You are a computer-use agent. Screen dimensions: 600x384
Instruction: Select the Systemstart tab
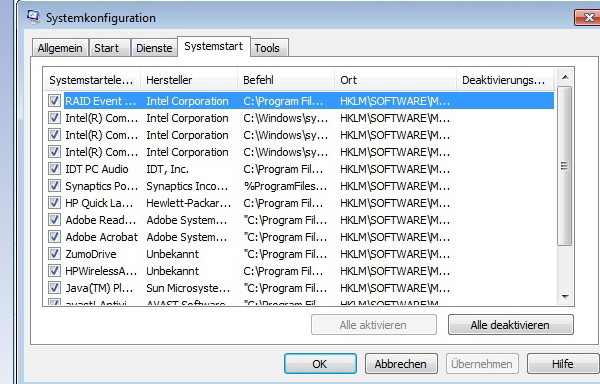[214, 46]
